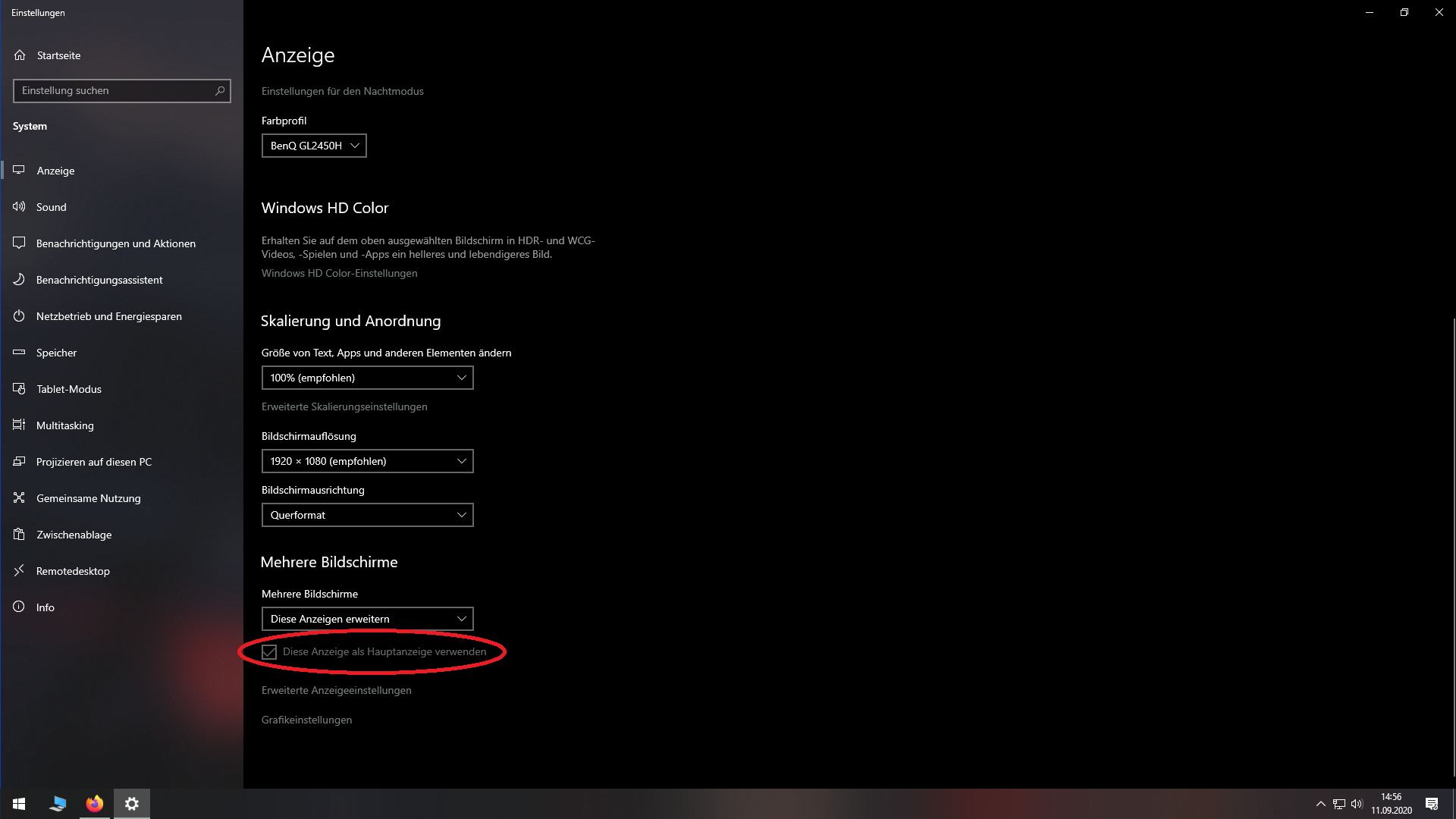This screenshot has height=819, width=1456.
Task: Go to Benachrichtigungen und Aktionen
Action: 115,243
